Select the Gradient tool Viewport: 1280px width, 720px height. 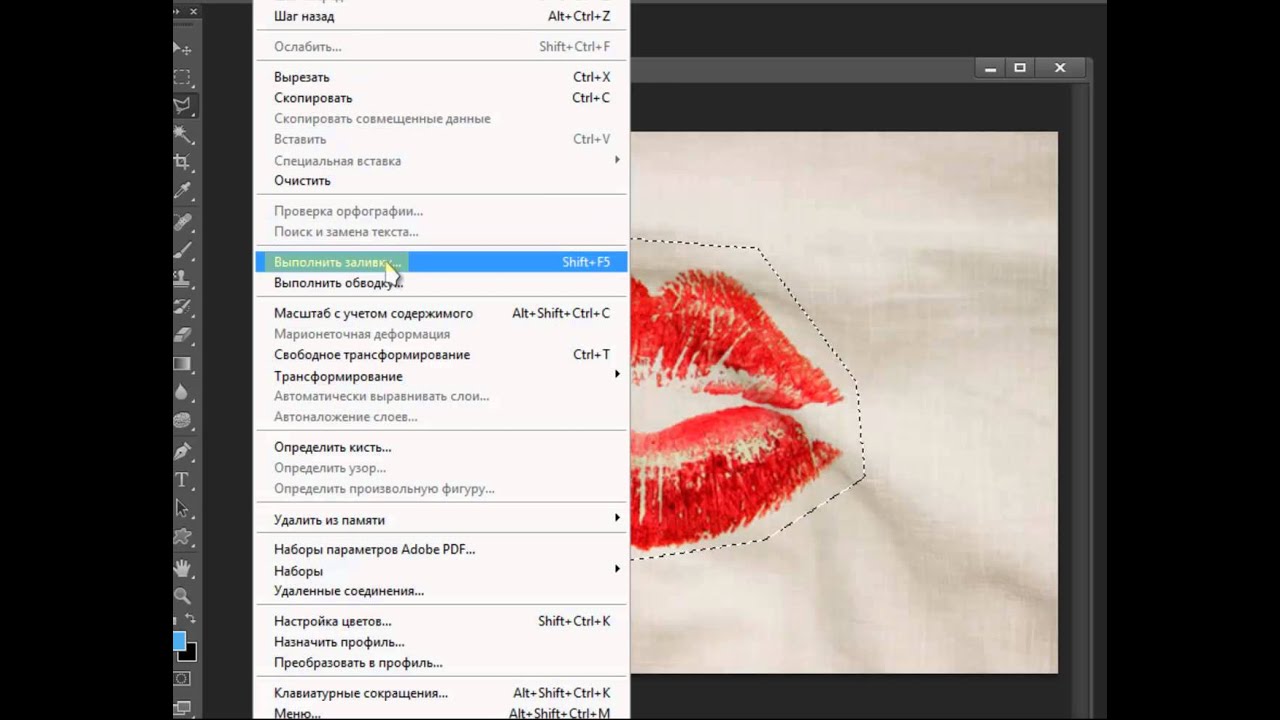(183, 364)
